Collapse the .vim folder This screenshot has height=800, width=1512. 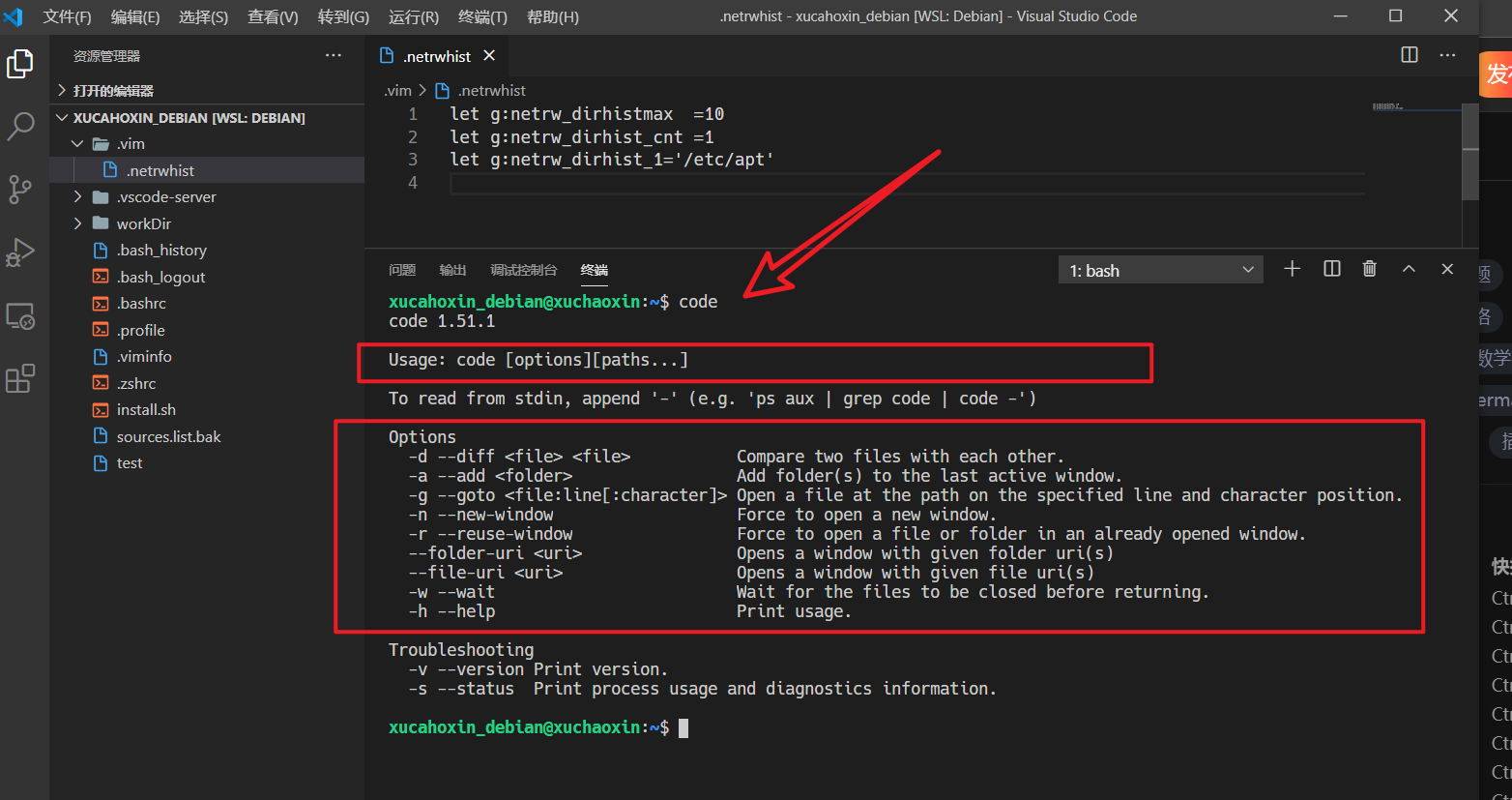[x=208, y=144]
